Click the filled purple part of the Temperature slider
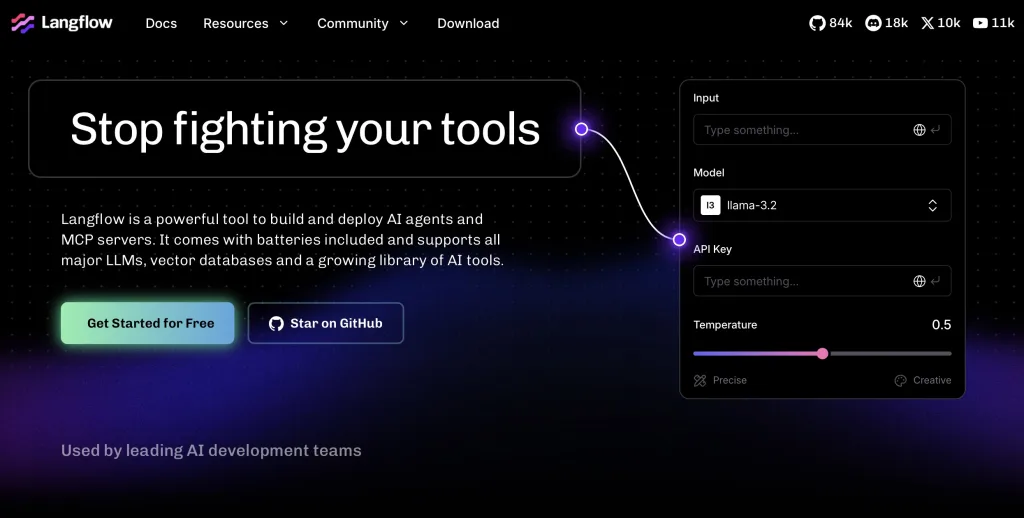1024x518 pixels. pyautogui.click(x=755, y=353)
